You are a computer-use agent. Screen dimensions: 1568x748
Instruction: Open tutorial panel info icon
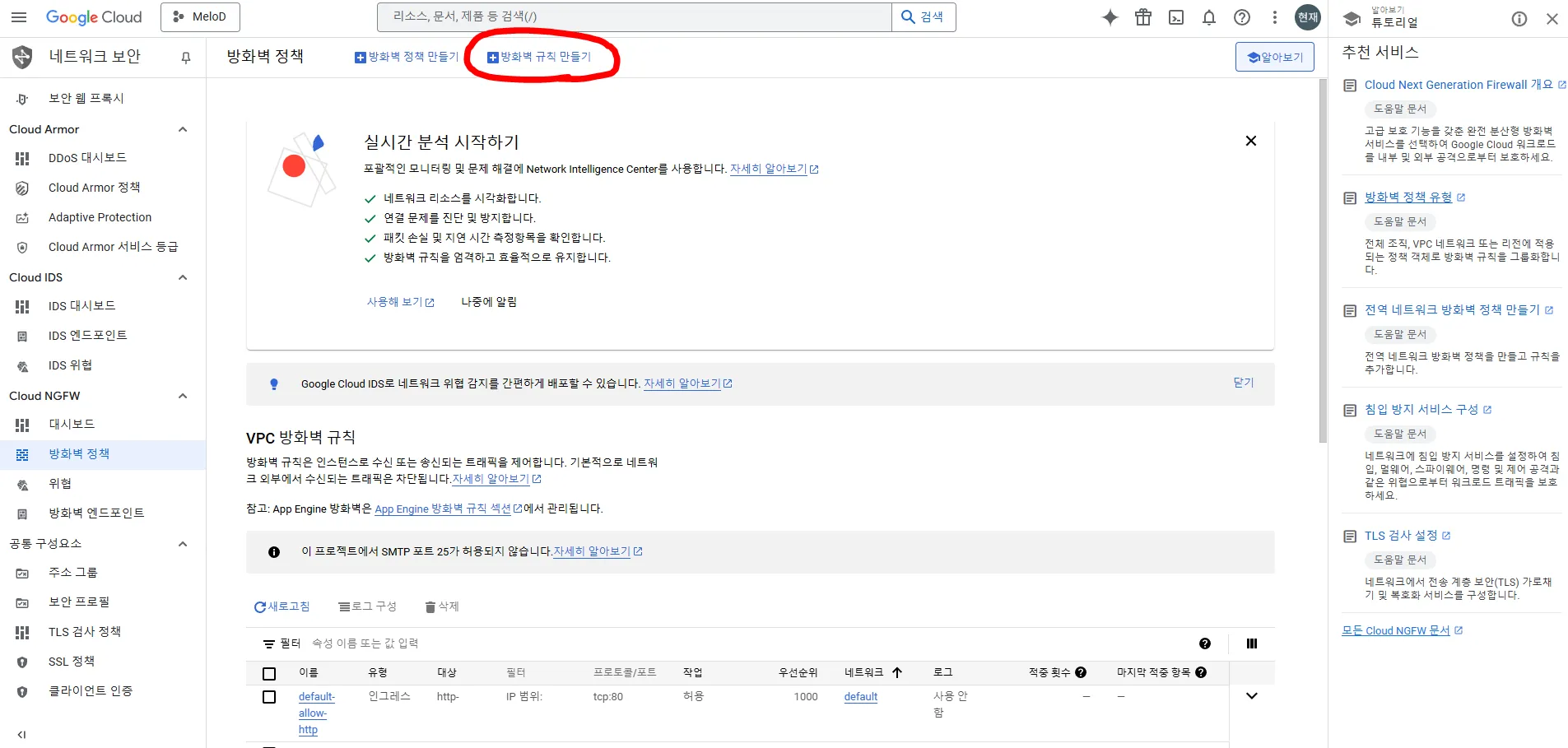click(x=1519, y=19)
